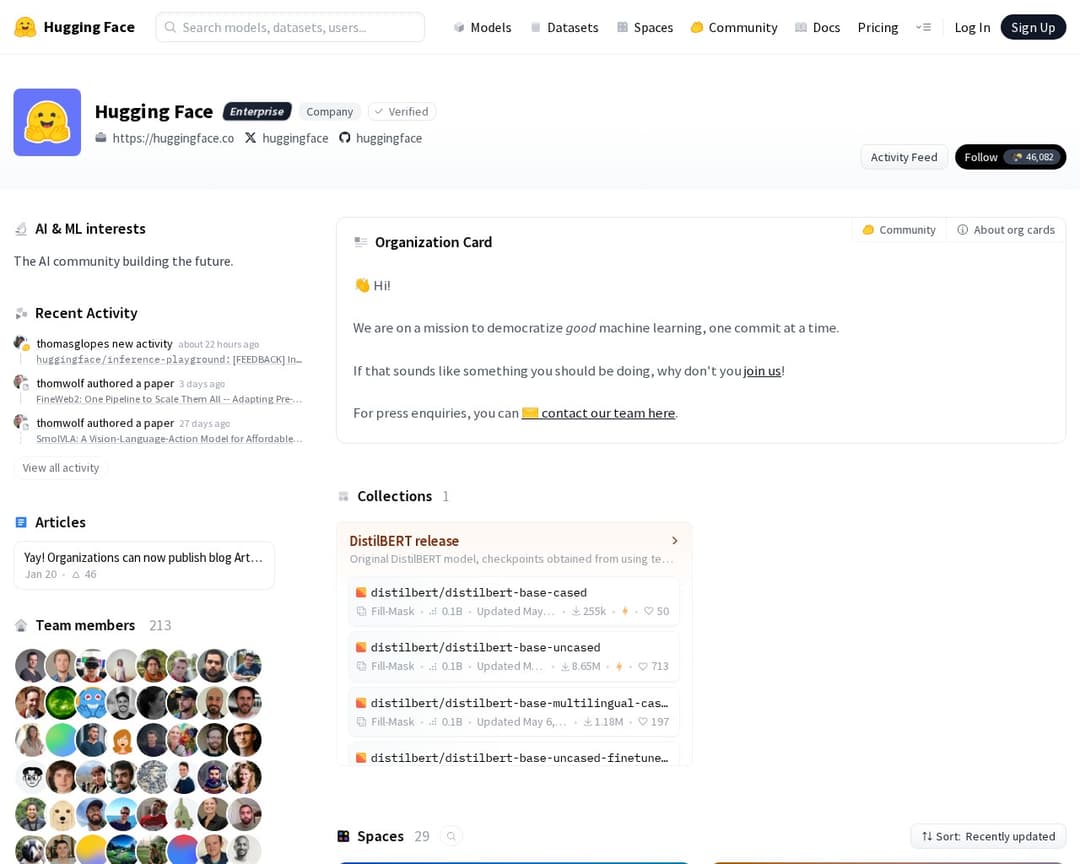Open the Activity Feed button
Screen dimensions: 1080x864
tap(904, 157)
